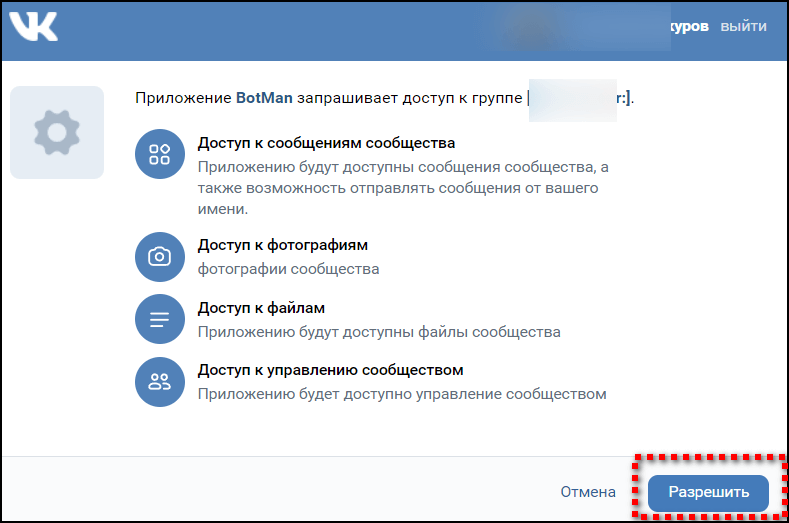Click the управление сообществом permission description

(401, 393)
